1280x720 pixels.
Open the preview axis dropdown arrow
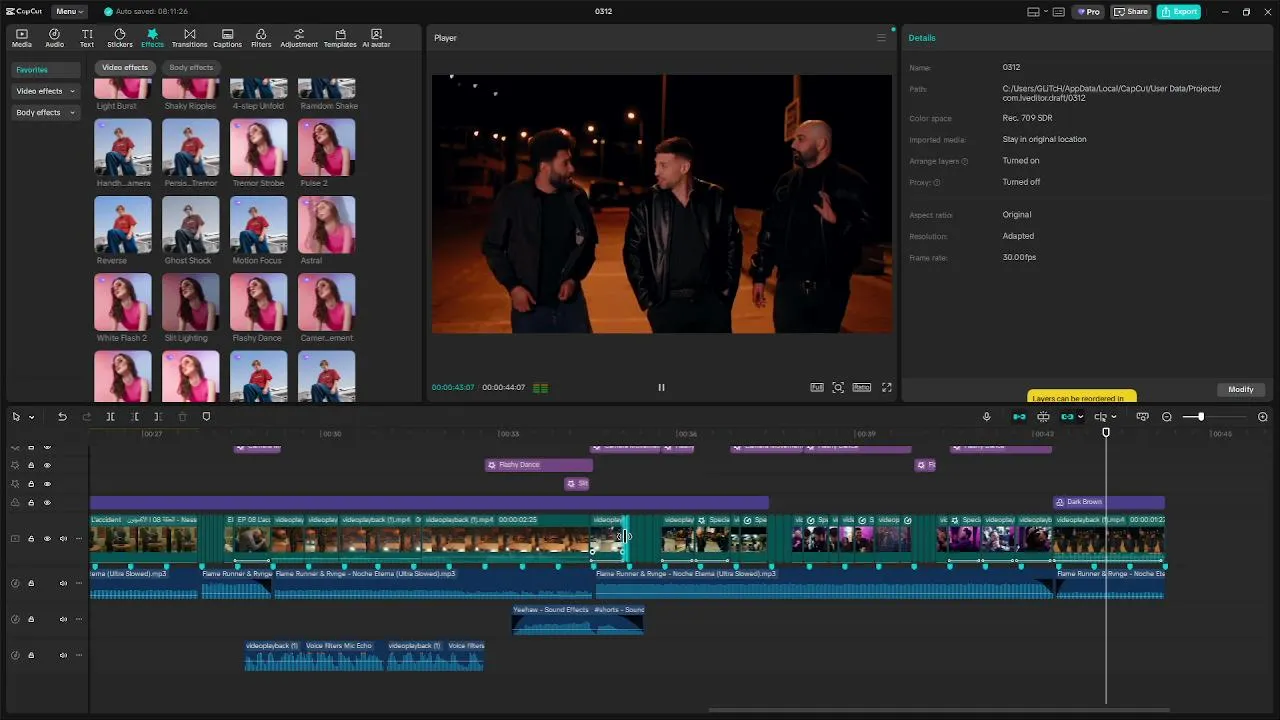pos(1113,417)
